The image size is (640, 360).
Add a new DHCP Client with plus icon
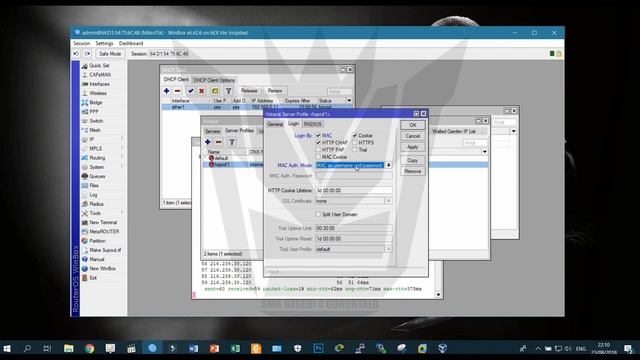[x=167, y=91]
